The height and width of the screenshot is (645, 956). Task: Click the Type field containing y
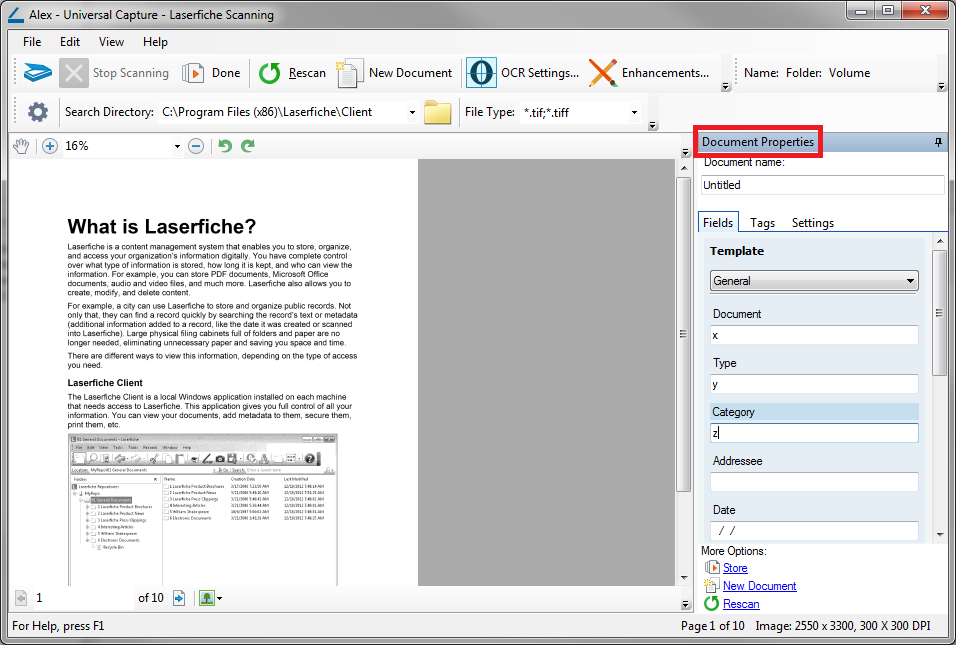(814, 384)
